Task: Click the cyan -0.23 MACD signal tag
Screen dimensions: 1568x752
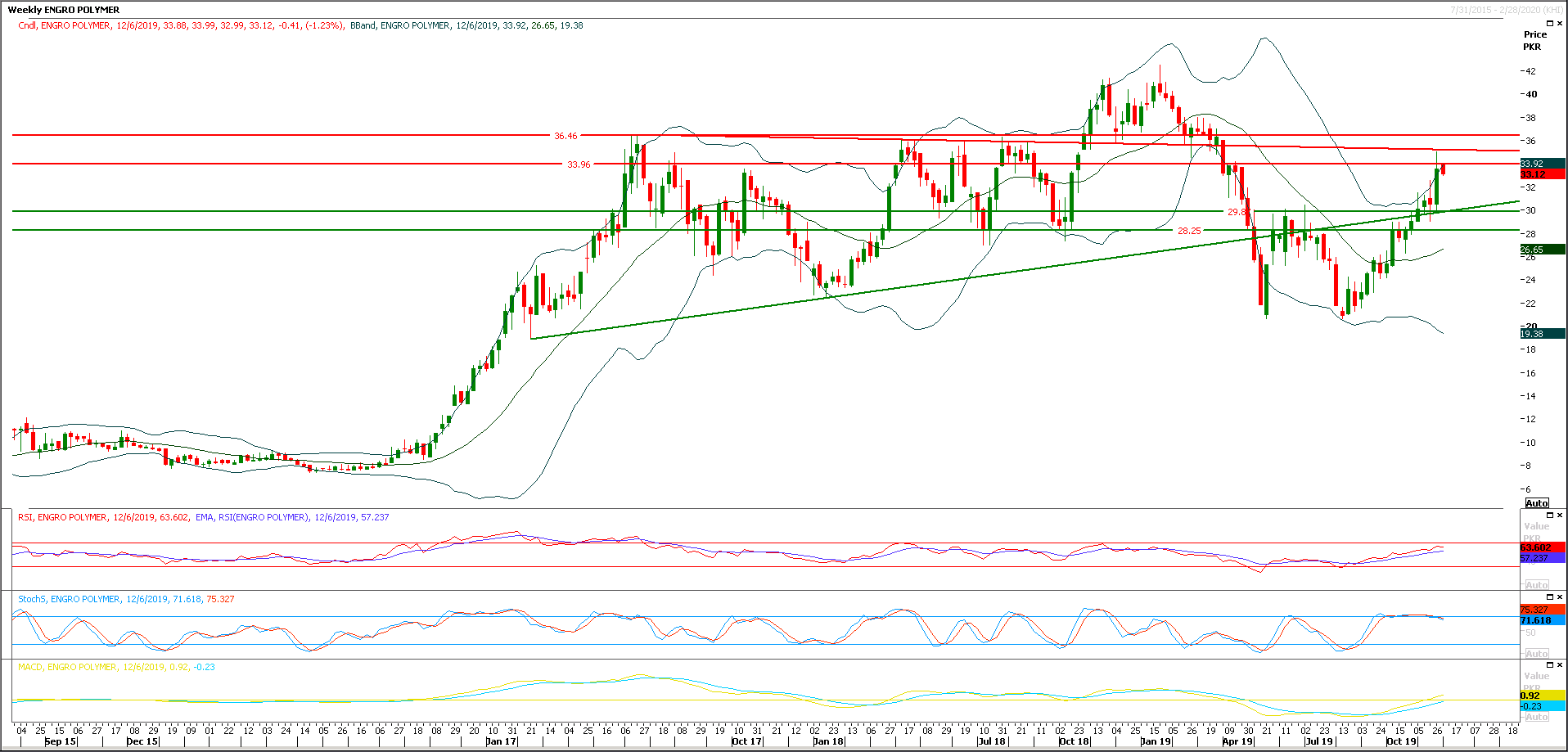Action: tap(1543, 706)
